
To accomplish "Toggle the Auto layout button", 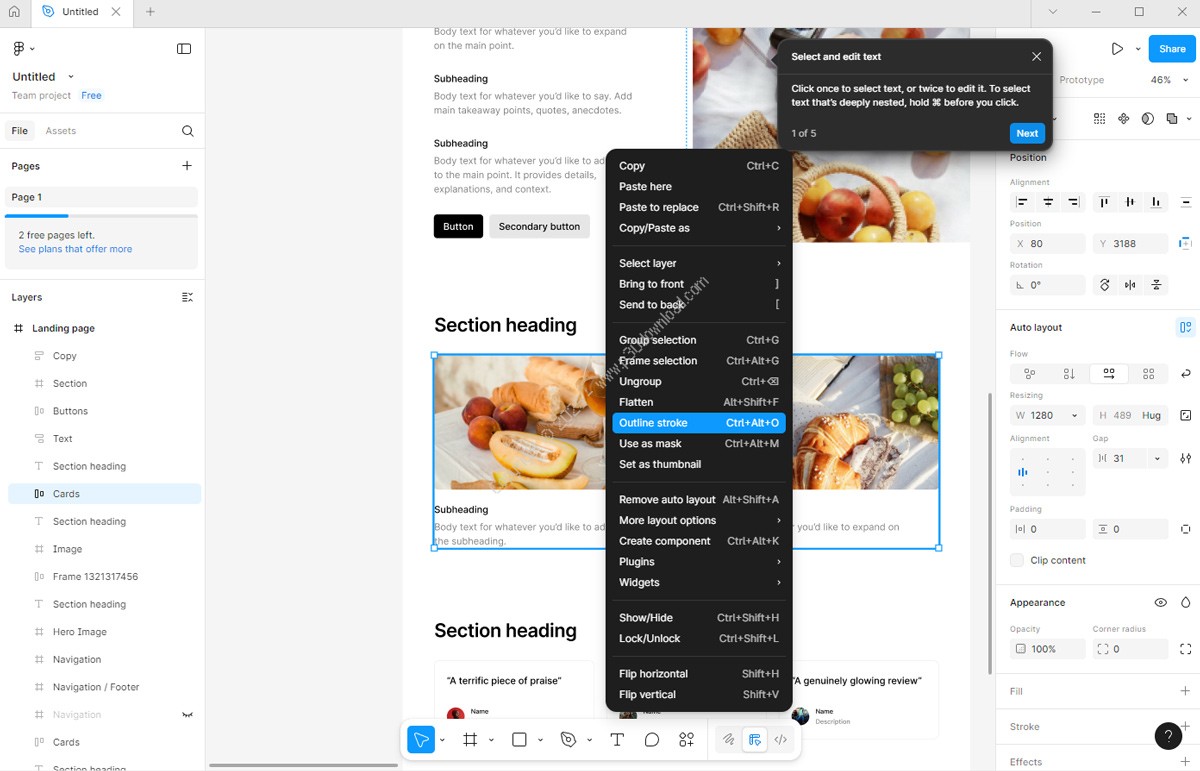I will click(1185, 327).
